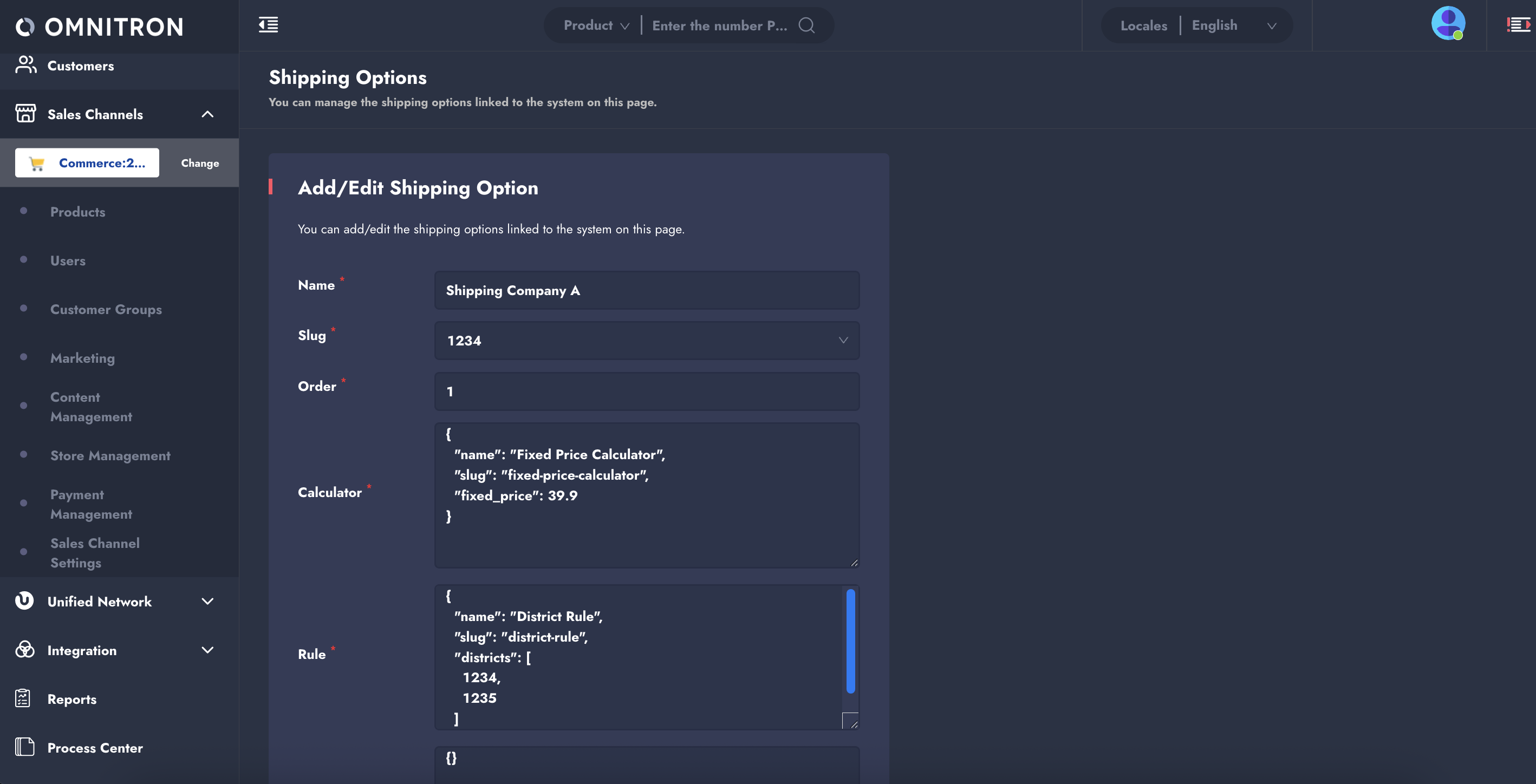Click the Integration circles icon

pyautogui.click(x=24, y=650)
